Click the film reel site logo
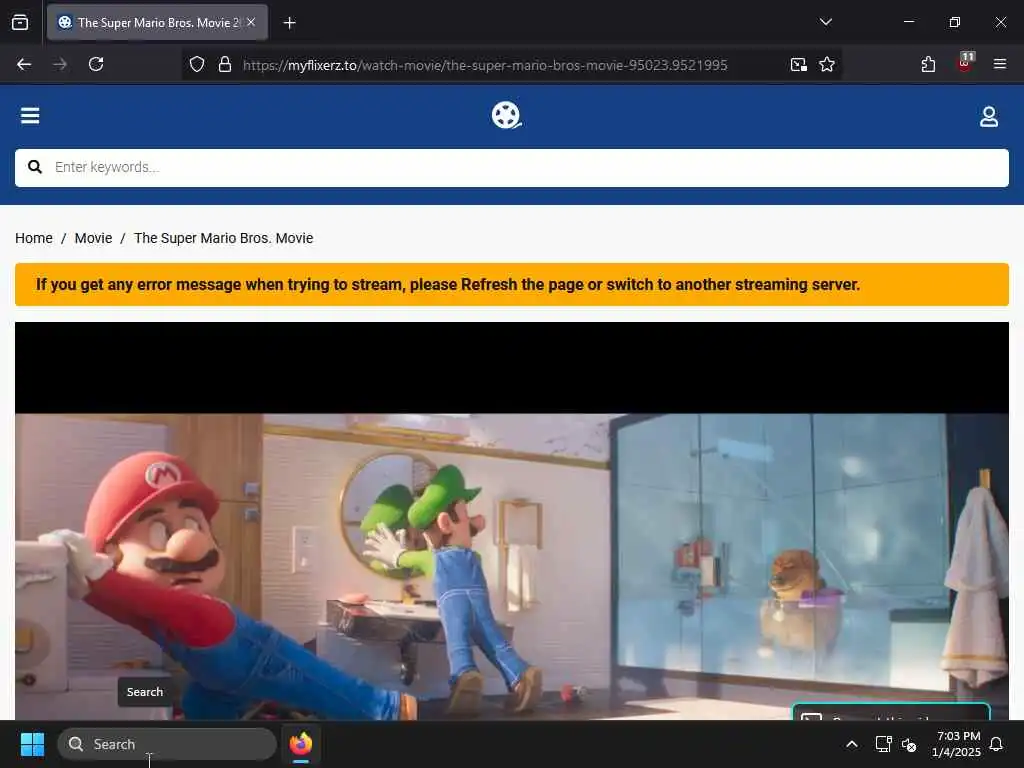 [x=506, y=116]
